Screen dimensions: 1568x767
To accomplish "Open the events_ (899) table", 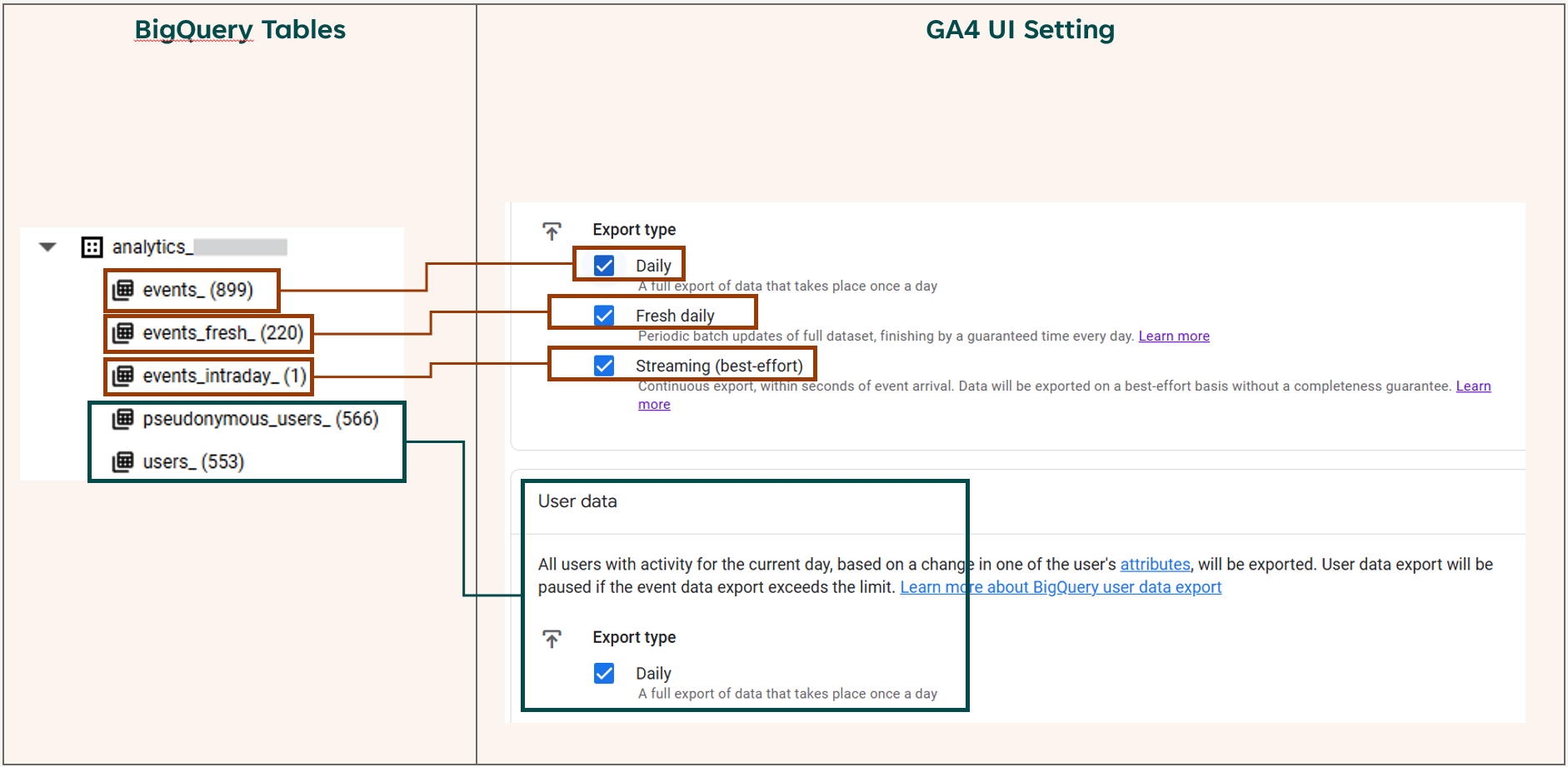I will point(197,290).
